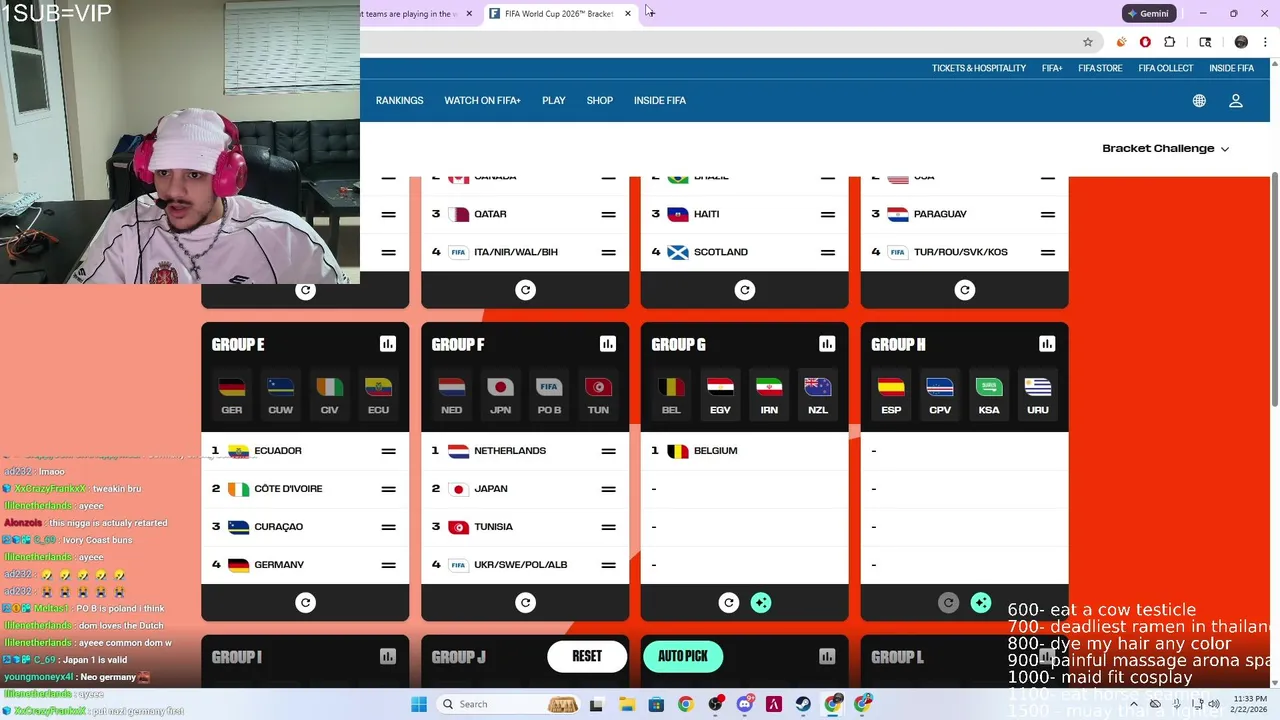The width and height of the screenshot is (1280, 720).
Task: Open Chrome extensions puzzle icon
Action: pyautogui.click(x=1170, y=42)
